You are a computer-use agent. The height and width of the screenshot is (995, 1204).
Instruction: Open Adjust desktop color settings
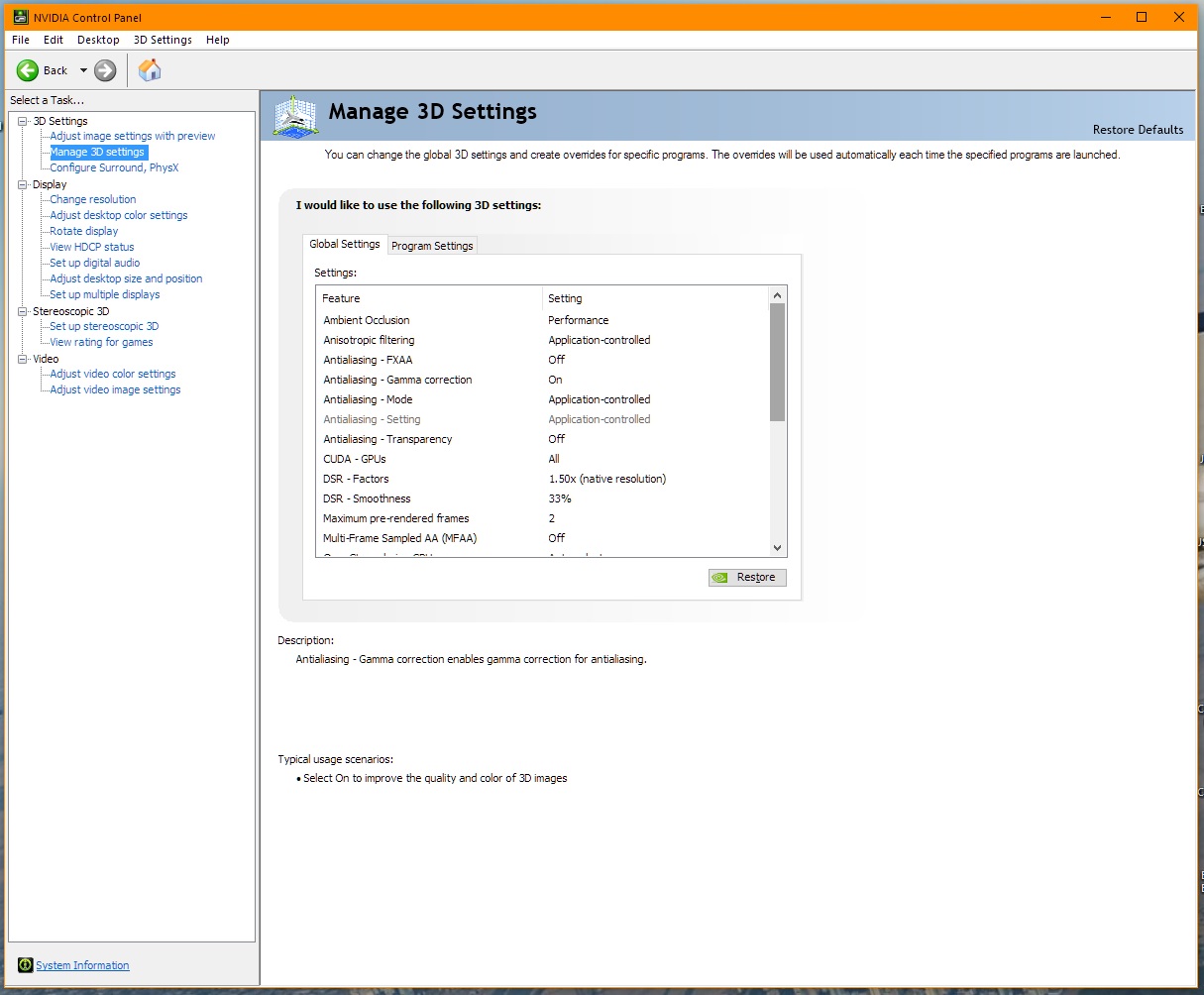point(119,215)
